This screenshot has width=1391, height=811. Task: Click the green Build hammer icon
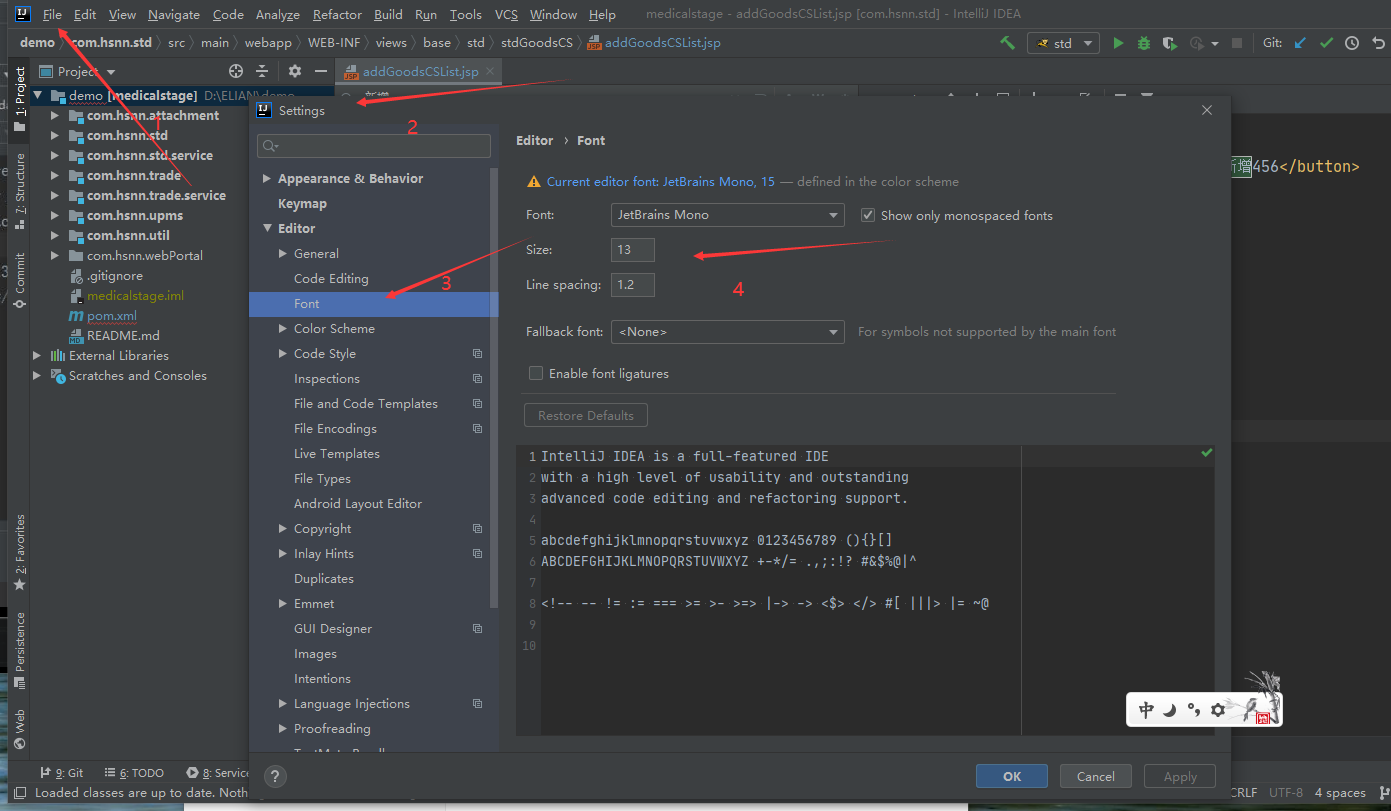pyautogui.click(x=1008, y=43)
